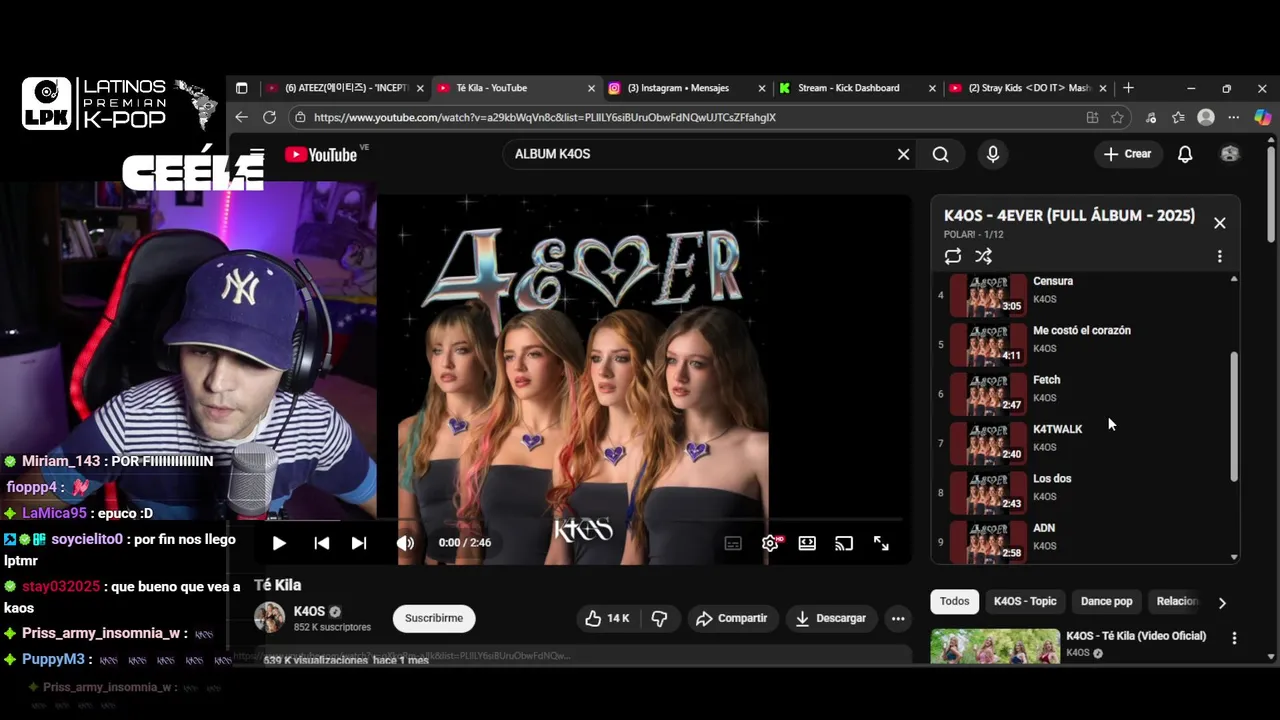Open options for Té Kila Video Oficial

(1234, 638)
